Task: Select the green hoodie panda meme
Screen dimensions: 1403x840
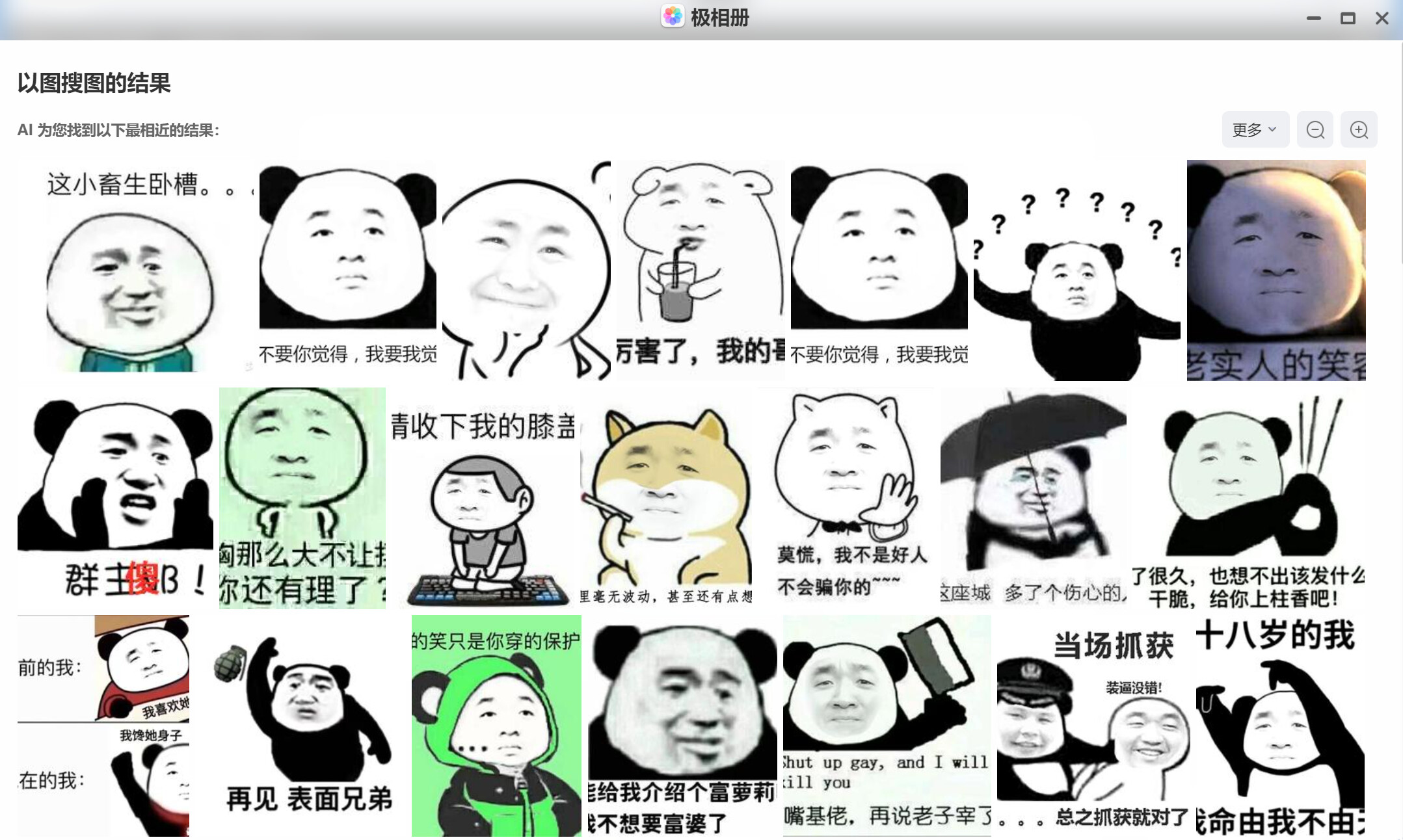Action: 496,725
